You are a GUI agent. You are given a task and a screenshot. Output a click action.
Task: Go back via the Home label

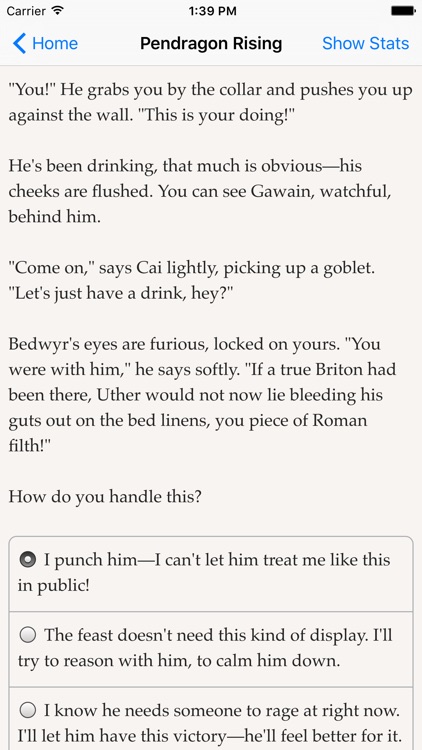[55, 44]
